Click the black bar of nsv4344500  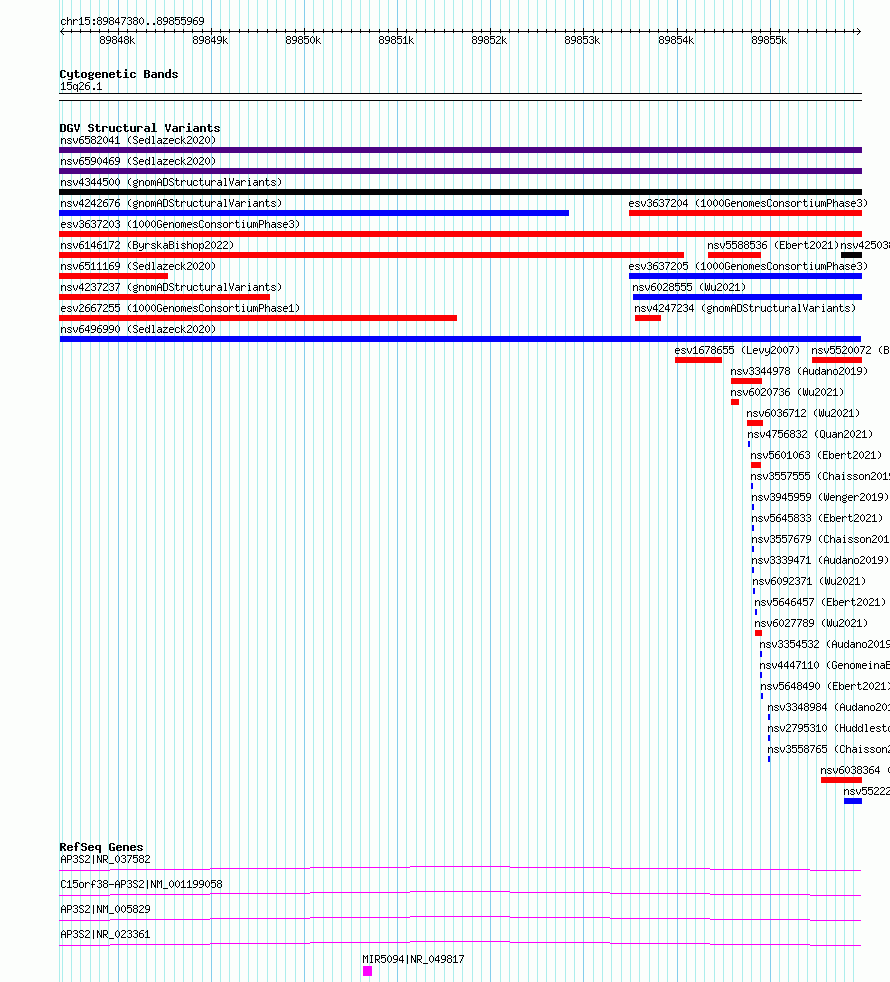(x=460, y=192)
